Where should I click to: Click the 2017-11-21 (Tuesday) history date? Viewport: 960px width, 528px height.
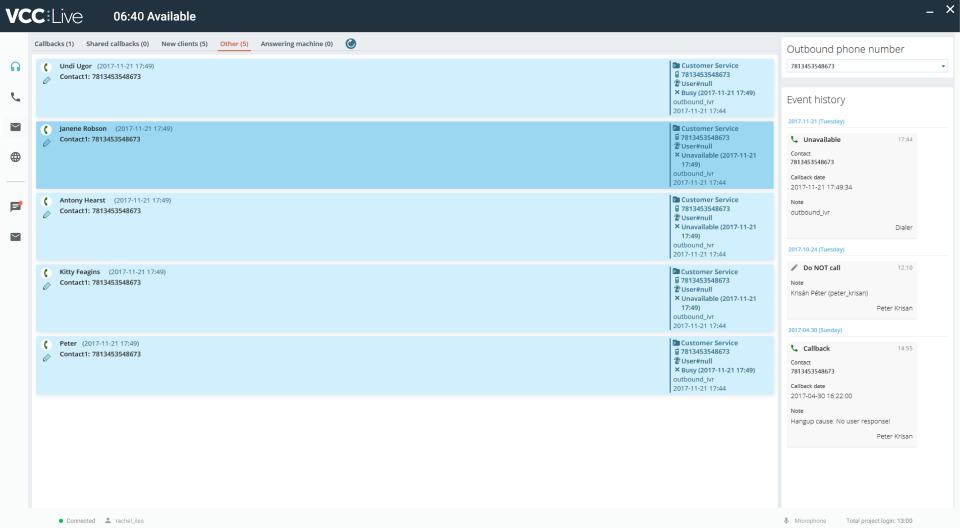[816, 121]
